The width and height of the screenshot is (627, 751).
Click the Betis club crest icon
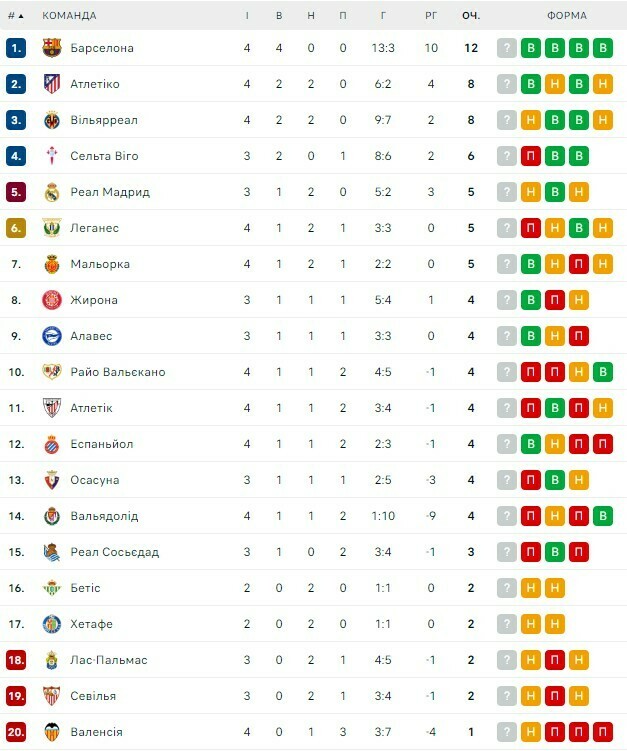pos(52,588)
